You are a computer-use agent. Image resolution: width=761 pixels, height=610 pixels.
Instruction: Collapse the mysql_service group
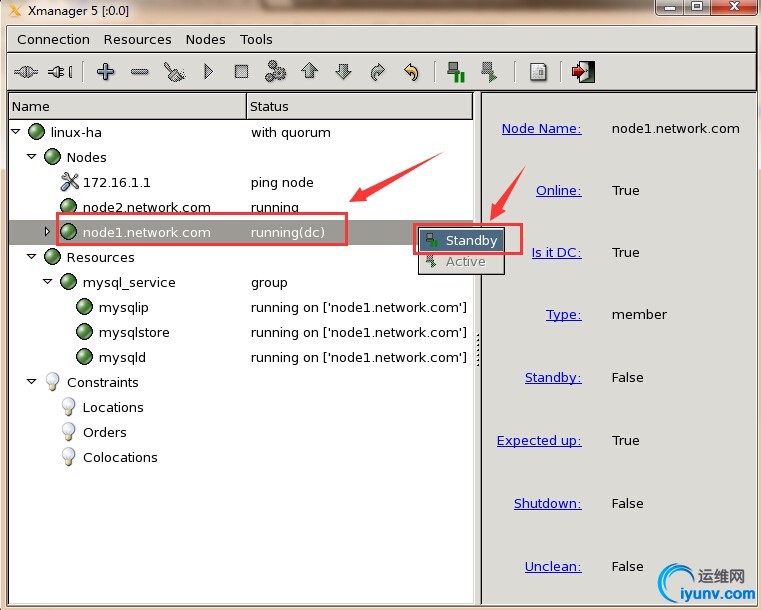tap(48, 281)
